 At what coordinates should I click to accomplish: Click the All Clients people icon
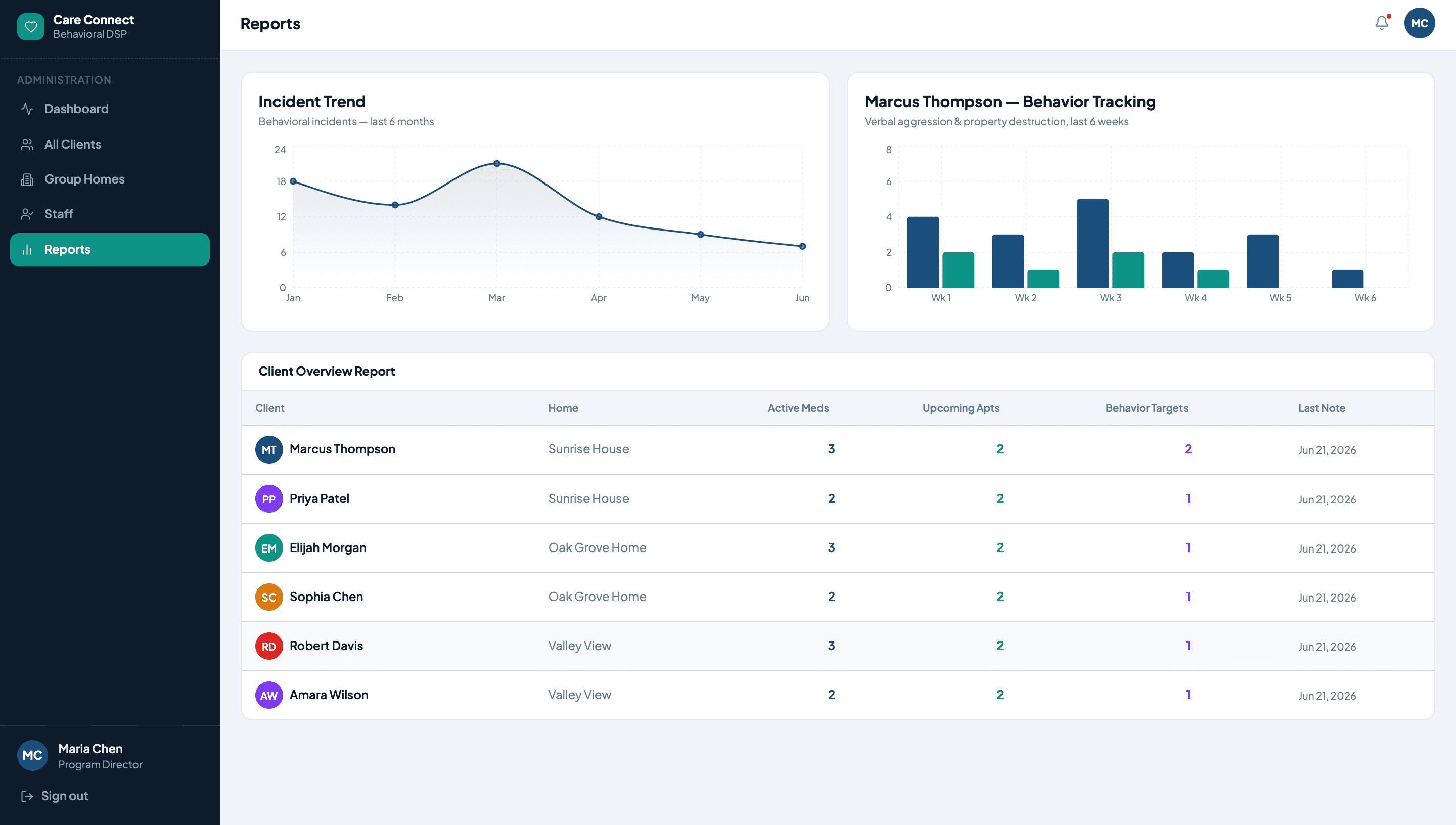point(27,145)
